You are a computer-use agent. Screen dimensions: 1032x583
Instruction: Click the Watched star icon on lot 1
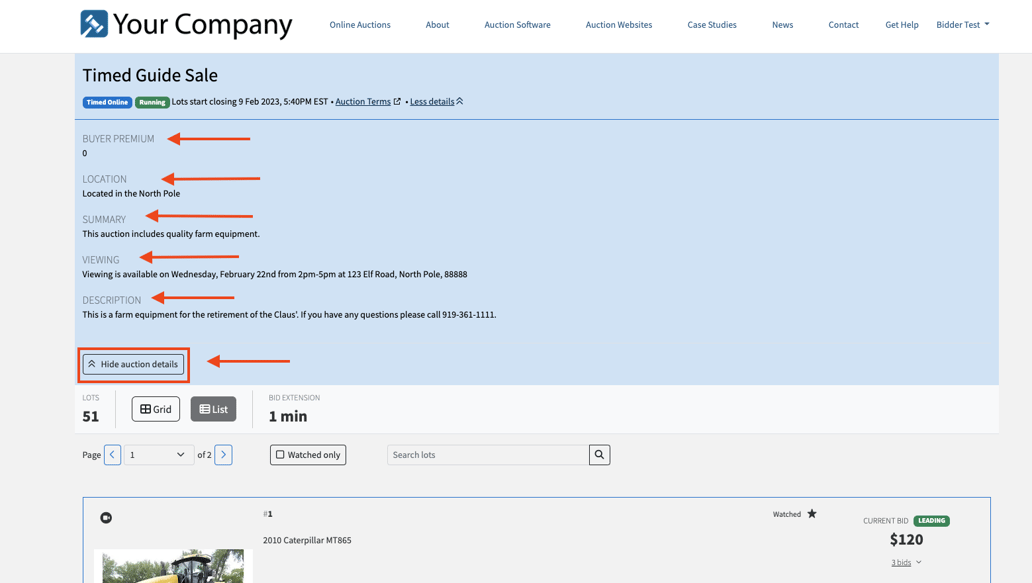click(812, 514)
